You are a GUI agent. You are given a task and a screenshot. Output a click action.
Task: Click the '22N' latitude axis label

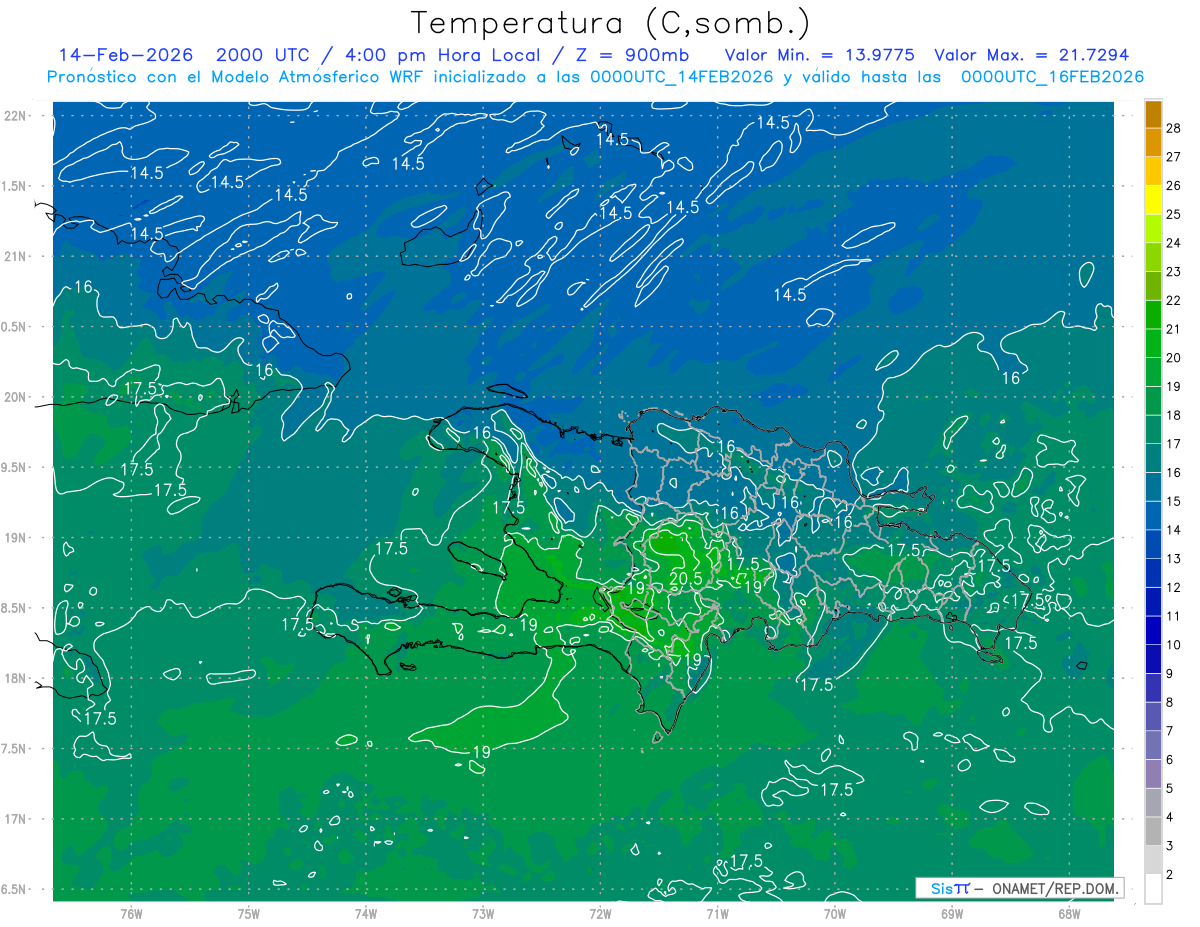(17, 115)
